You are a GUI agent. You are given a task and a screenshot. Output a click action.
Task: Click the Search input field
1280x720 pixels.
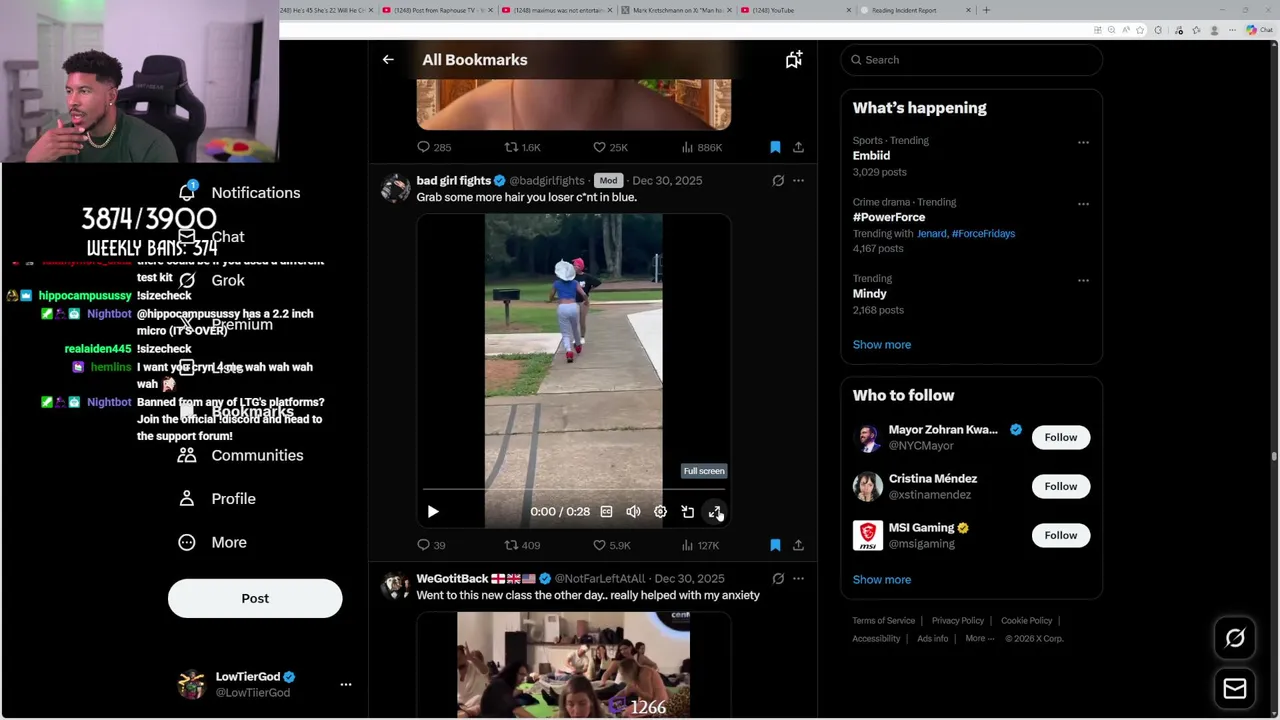coord(971,60)
